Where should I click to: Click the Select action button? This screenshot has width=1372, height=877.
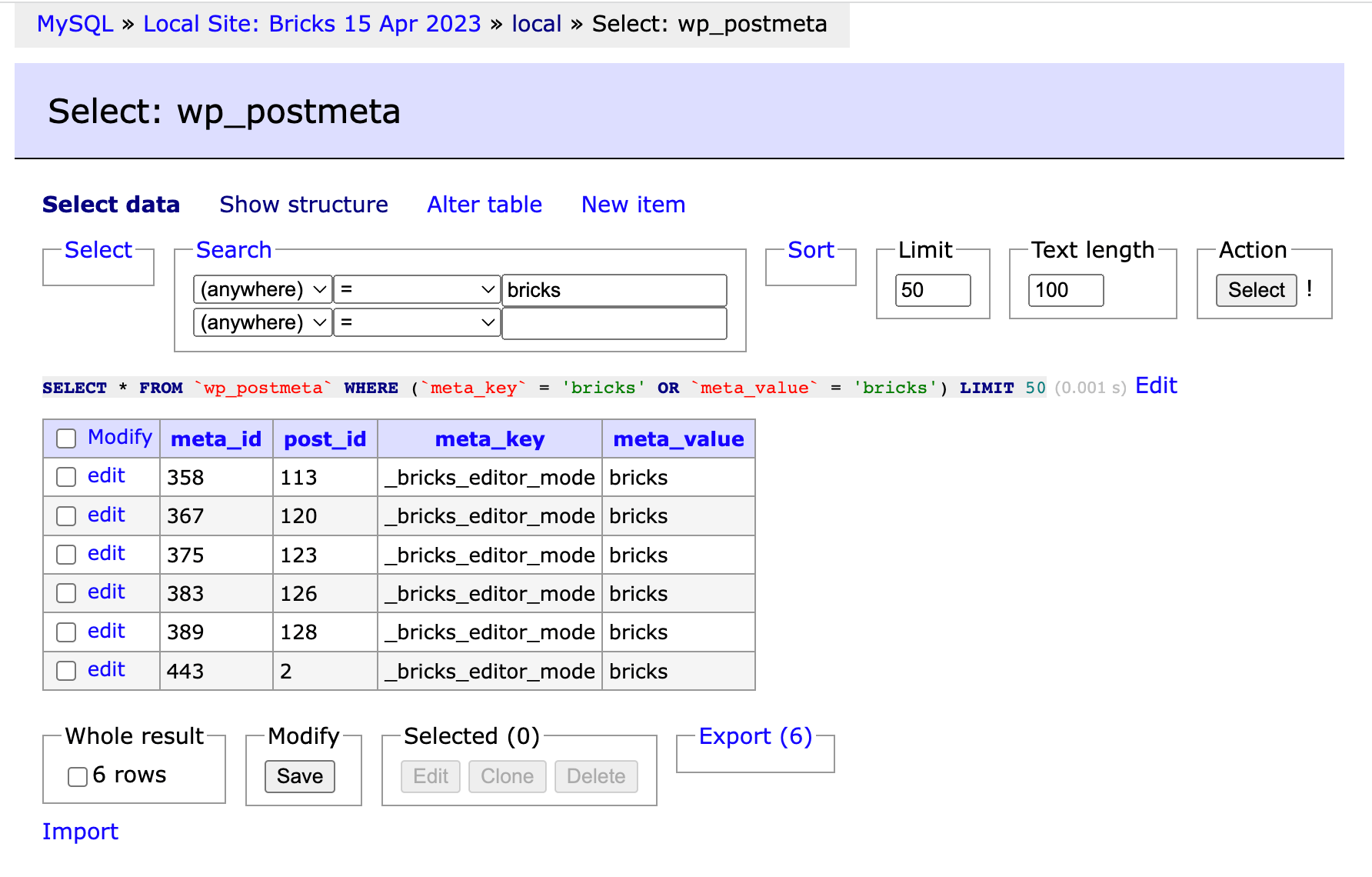[1256, 290]
